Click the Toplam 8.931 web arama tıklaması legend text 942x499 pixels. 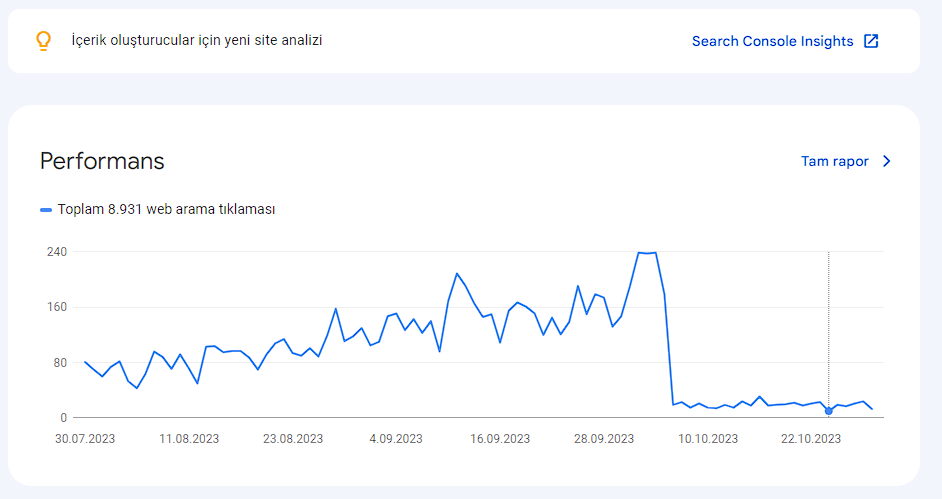166,209
